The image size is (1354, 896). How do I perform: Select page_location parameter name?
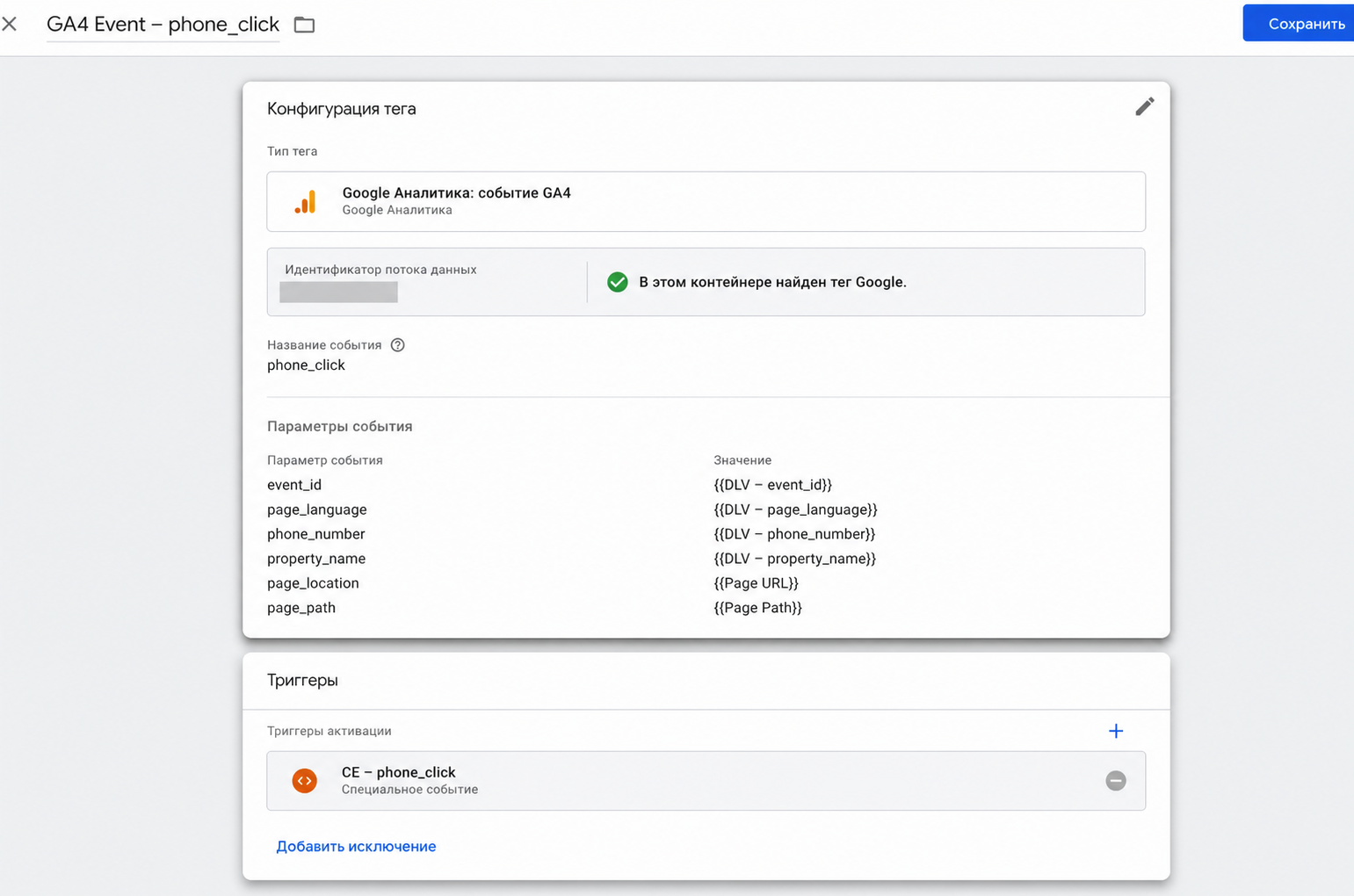313,582
